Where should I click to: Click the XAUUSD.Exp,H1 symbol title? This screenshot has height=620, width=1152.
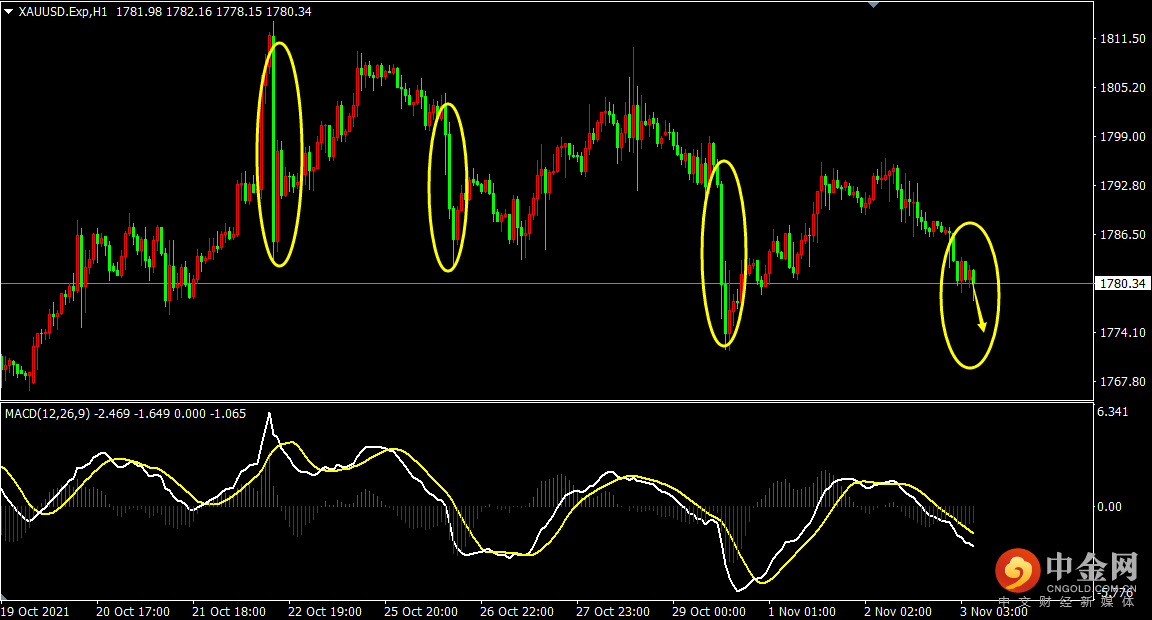62,12
